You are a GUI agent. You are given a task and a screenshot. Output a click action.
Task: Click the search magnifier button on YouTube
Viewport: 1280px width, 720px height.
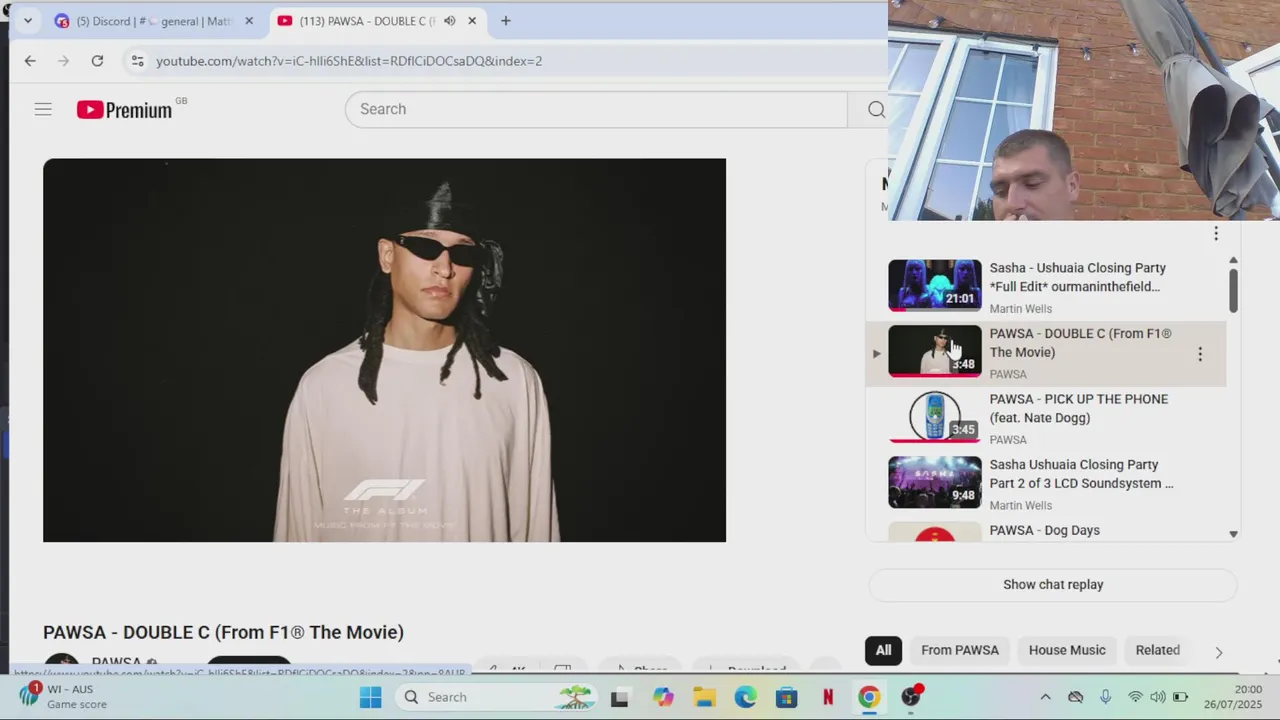pyautogui.click(x=876, y=109)
